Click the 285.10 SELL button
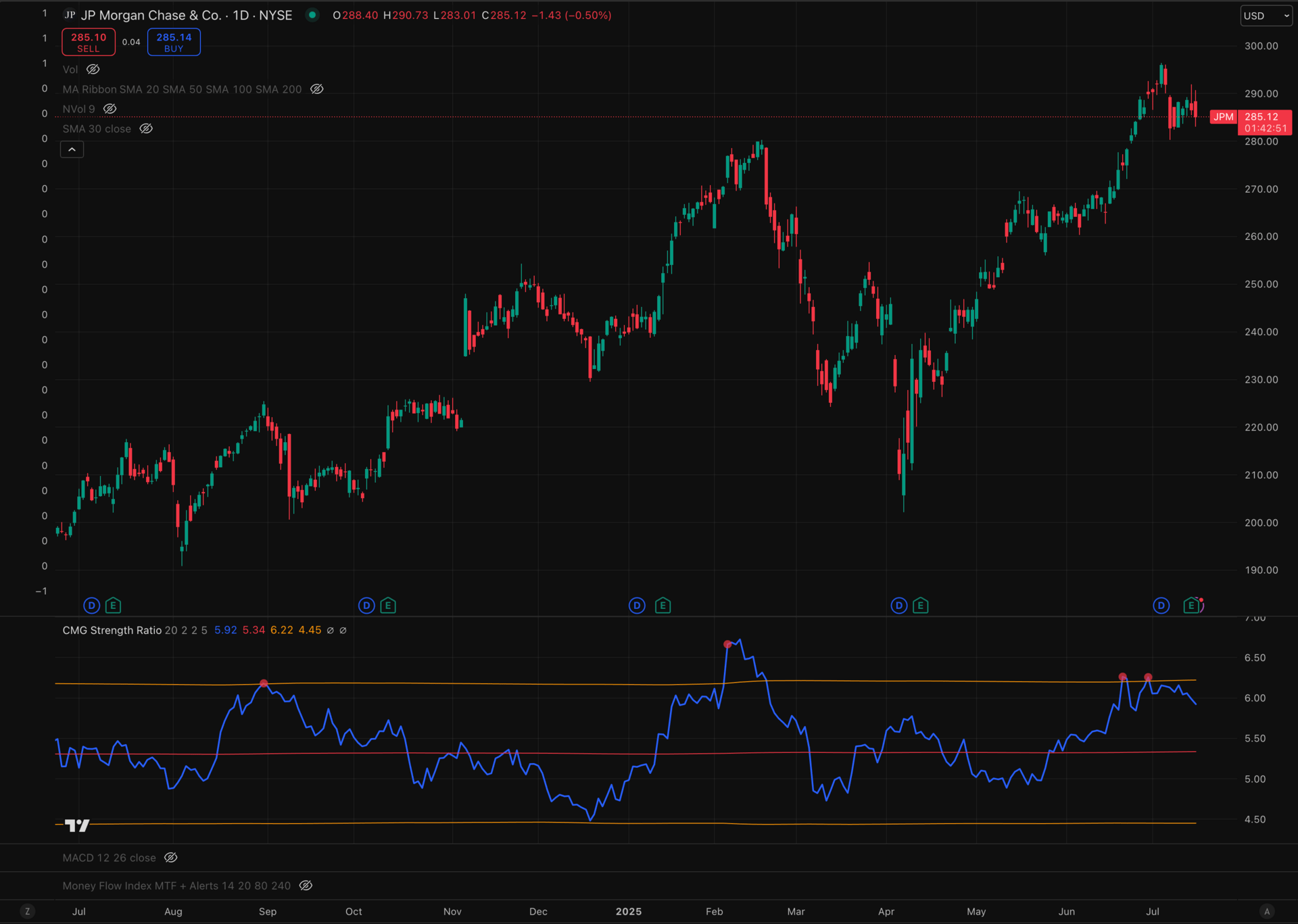This screenshot has height=924, width=1298. (x=89, y=42)
